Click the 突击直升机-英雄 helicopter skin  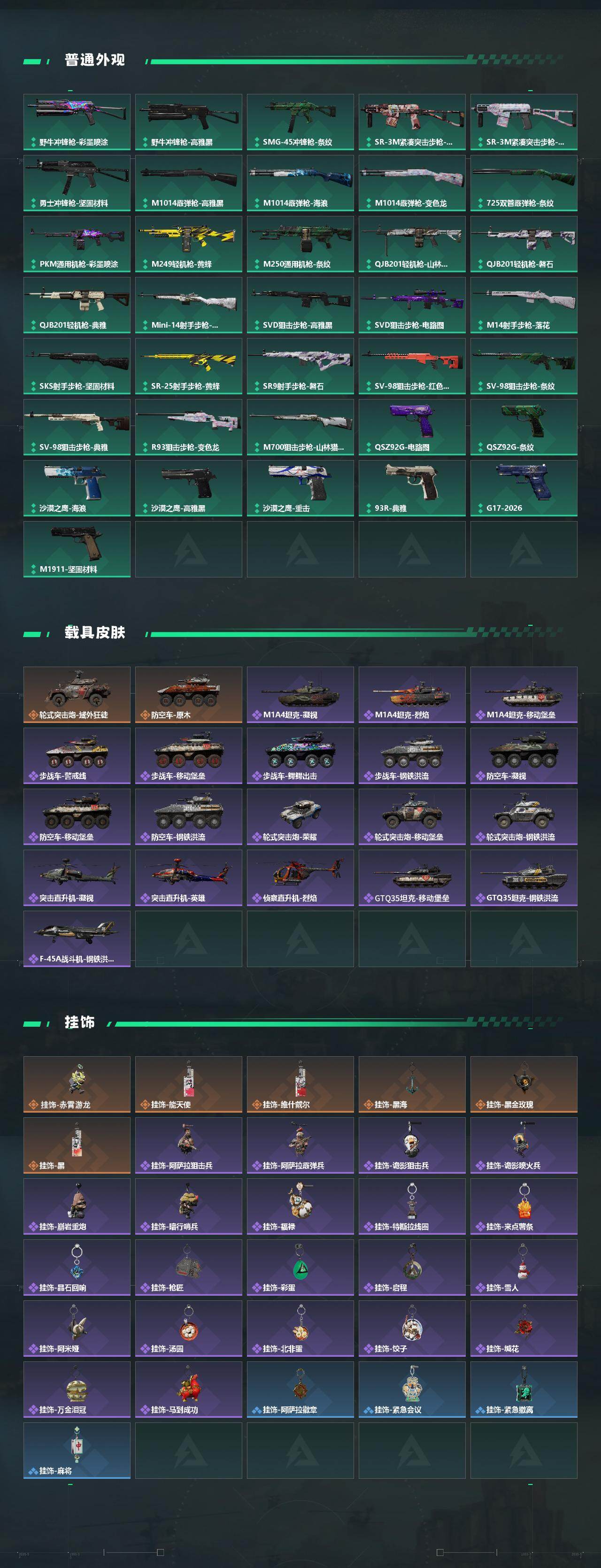click(188, 878)
